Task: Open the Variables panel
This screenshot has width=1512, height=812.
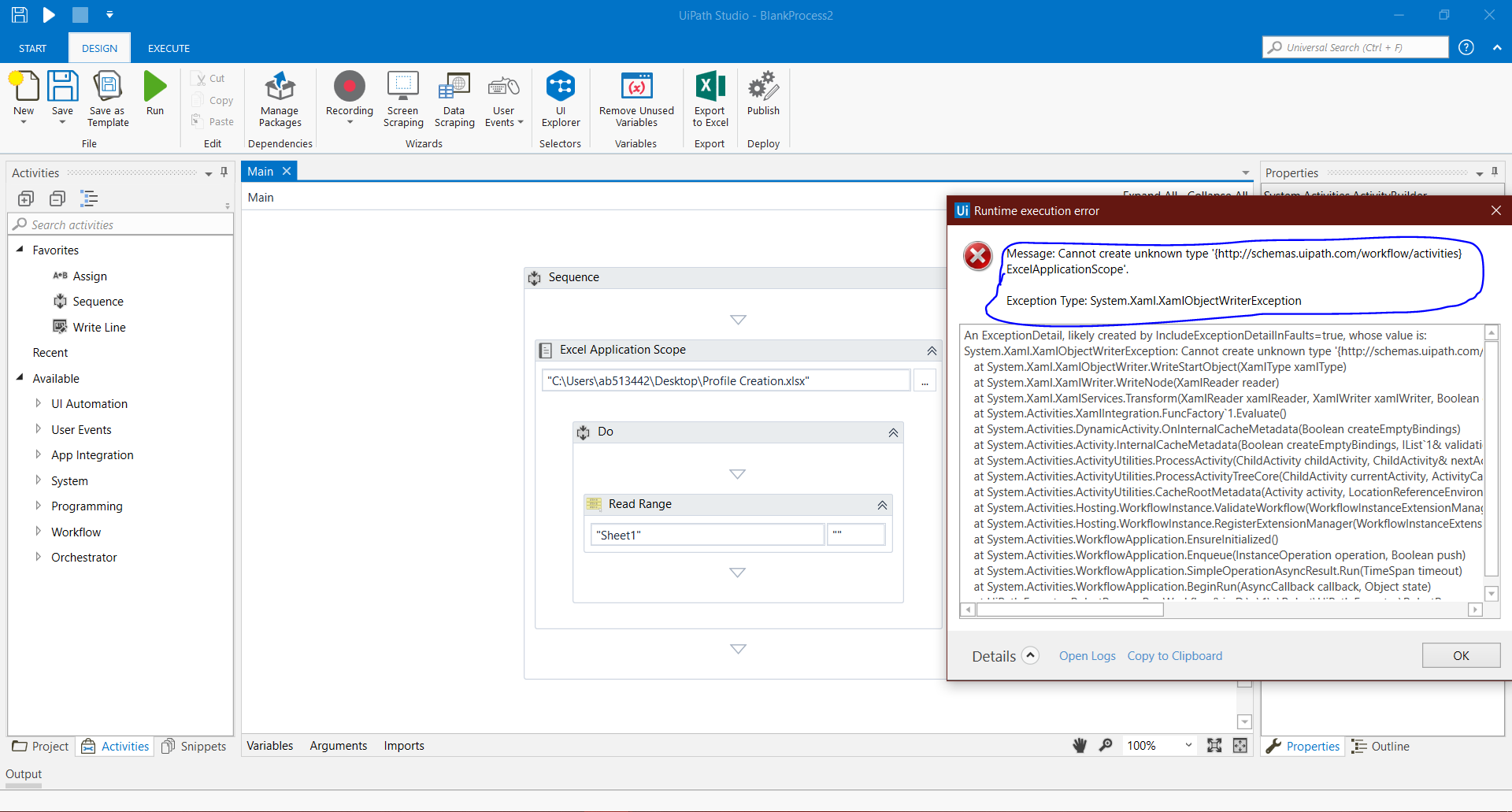Action: (x=269, y=745)
